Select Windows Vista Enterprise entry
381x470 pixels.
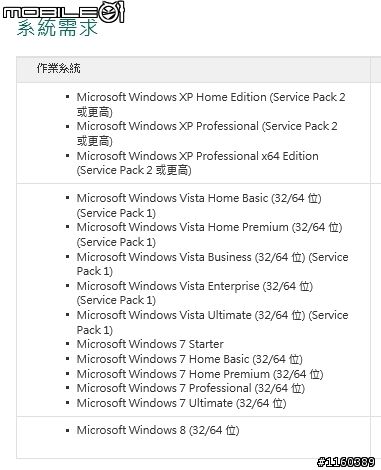pos(195,293)
